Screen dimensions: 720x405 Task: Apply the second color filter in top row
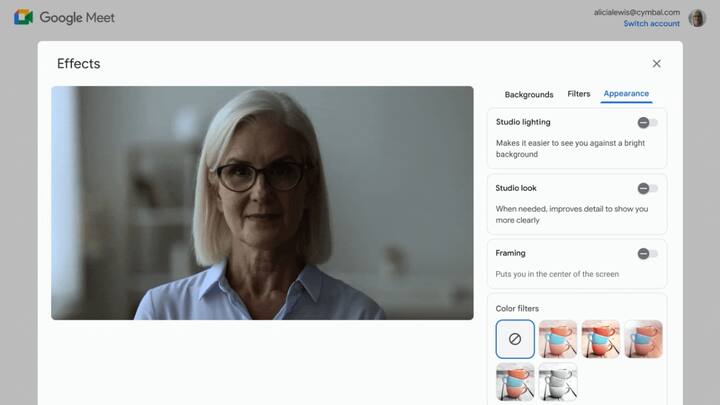pyautogui.click(x=601, y=339)
